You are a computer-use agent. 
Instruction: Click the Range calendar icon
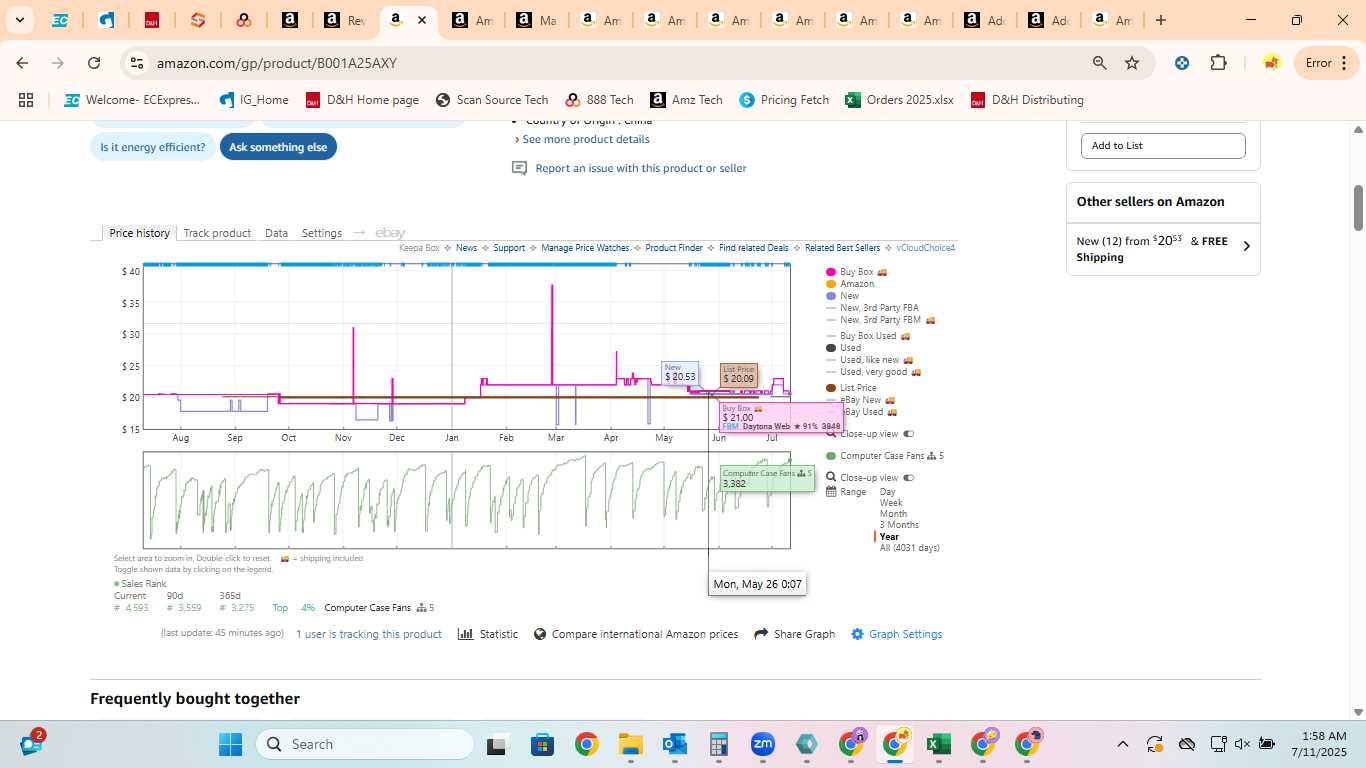point(831,492)
